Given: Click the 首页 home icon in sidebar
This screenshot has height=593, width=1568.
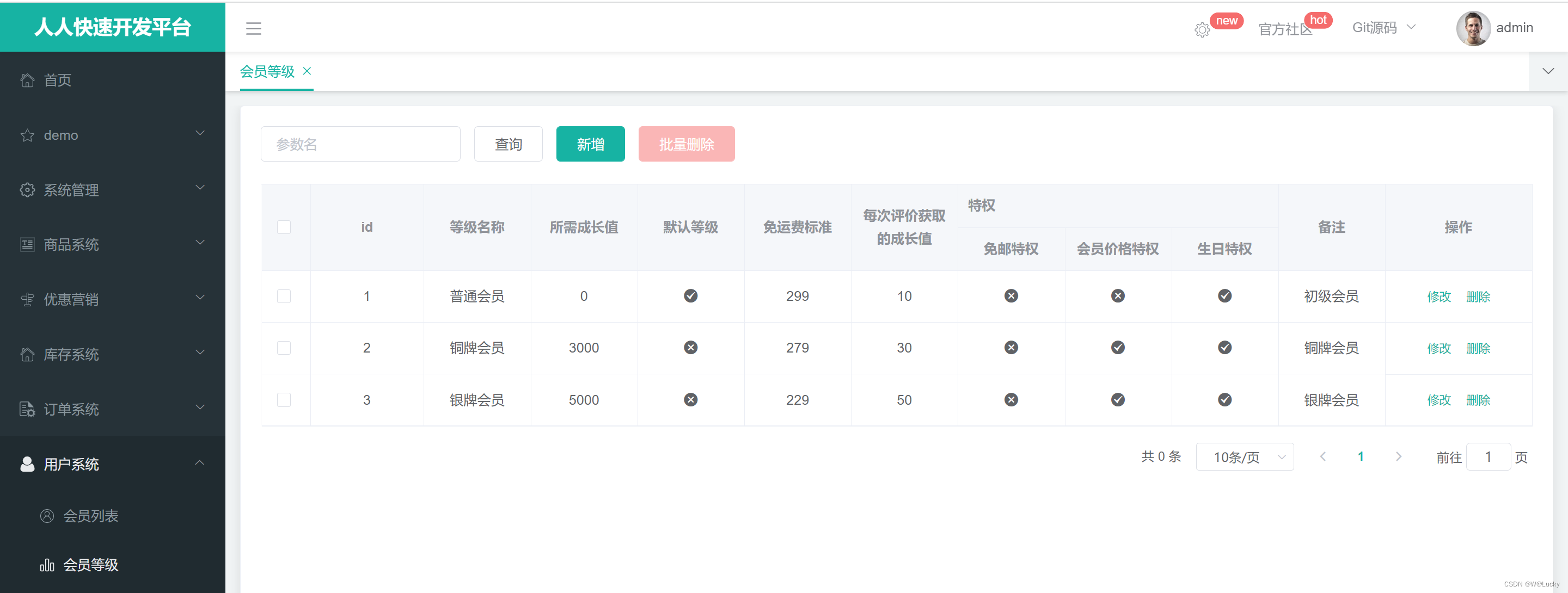Looking at the screenshot, I should pos(27,81).
